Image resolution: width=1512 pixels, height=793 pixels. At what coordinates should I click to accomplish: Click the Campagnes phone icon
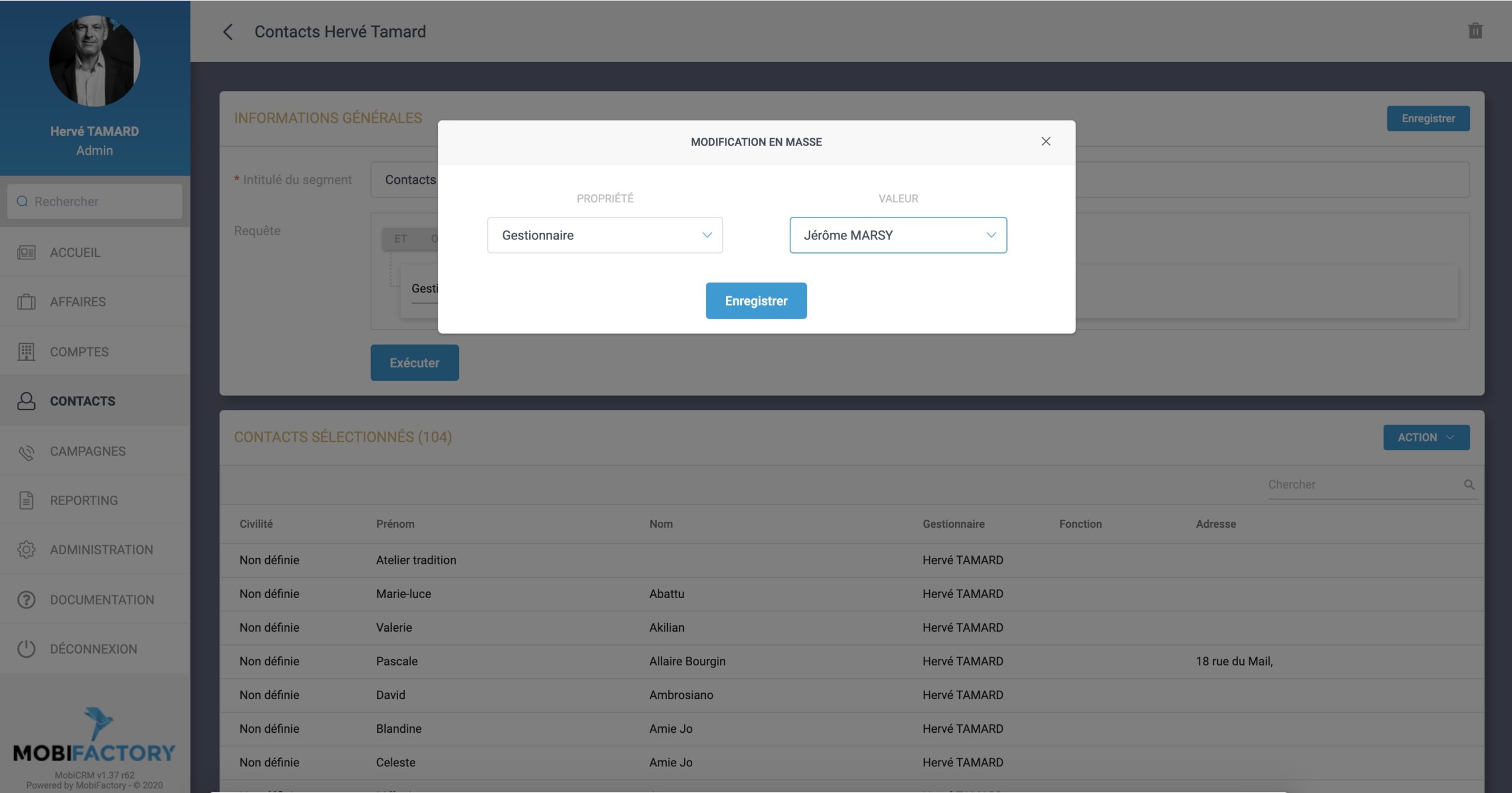pos(26,451)
